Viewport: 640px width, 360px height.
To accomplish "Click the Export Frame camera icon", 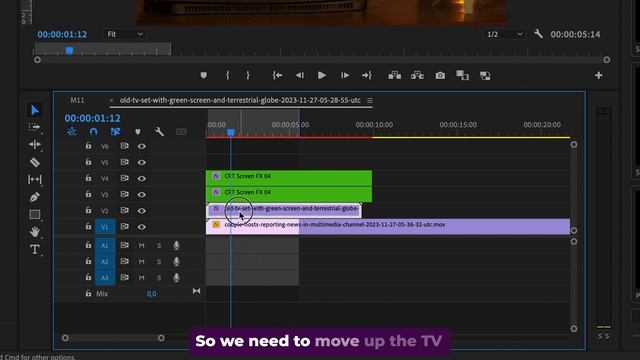I will (440, 76).
